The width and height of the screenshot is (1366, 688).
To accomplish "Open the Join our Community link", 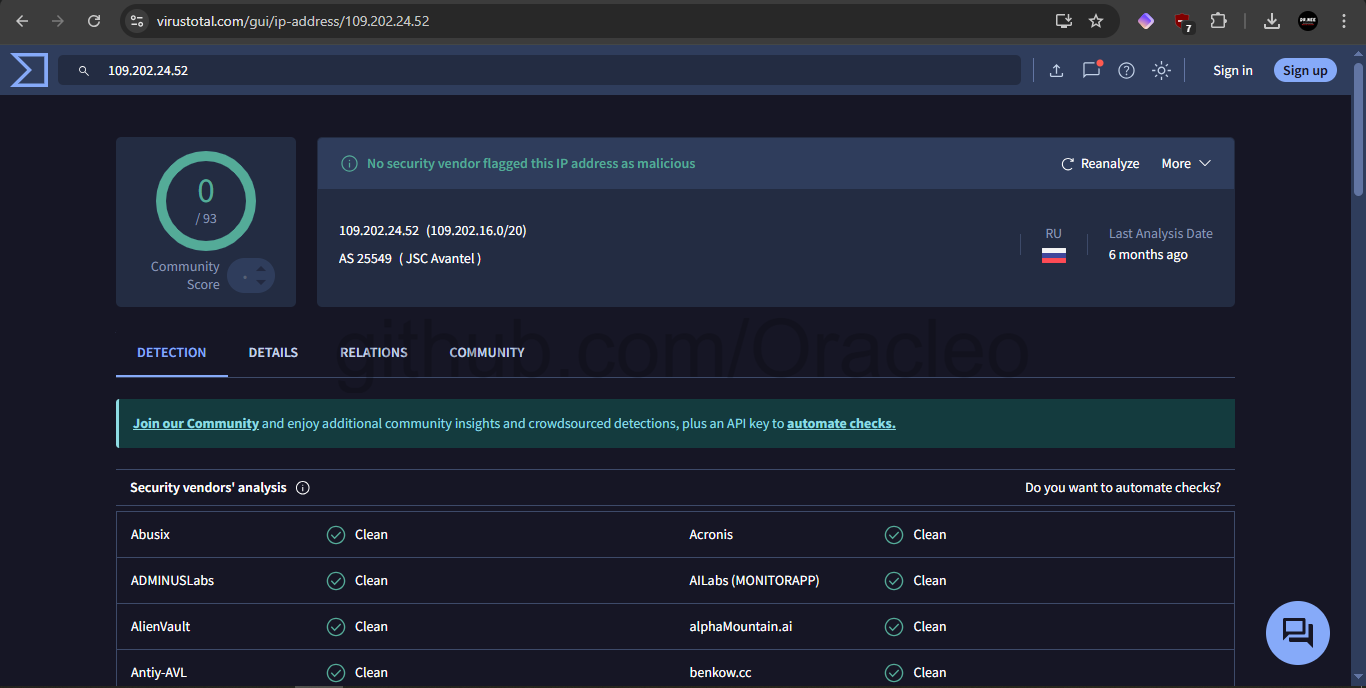I will coord(196,423).
